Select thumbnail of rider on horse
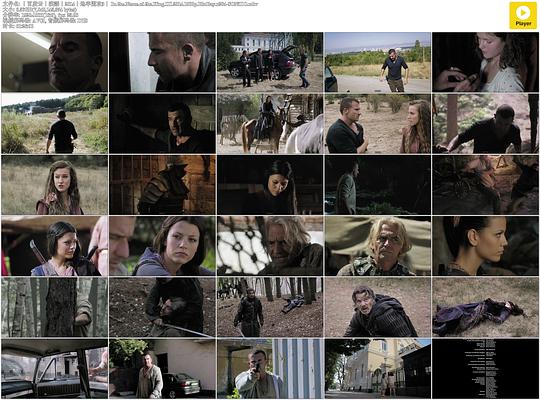This screenshot has height=400, width=540. point(270,124)
